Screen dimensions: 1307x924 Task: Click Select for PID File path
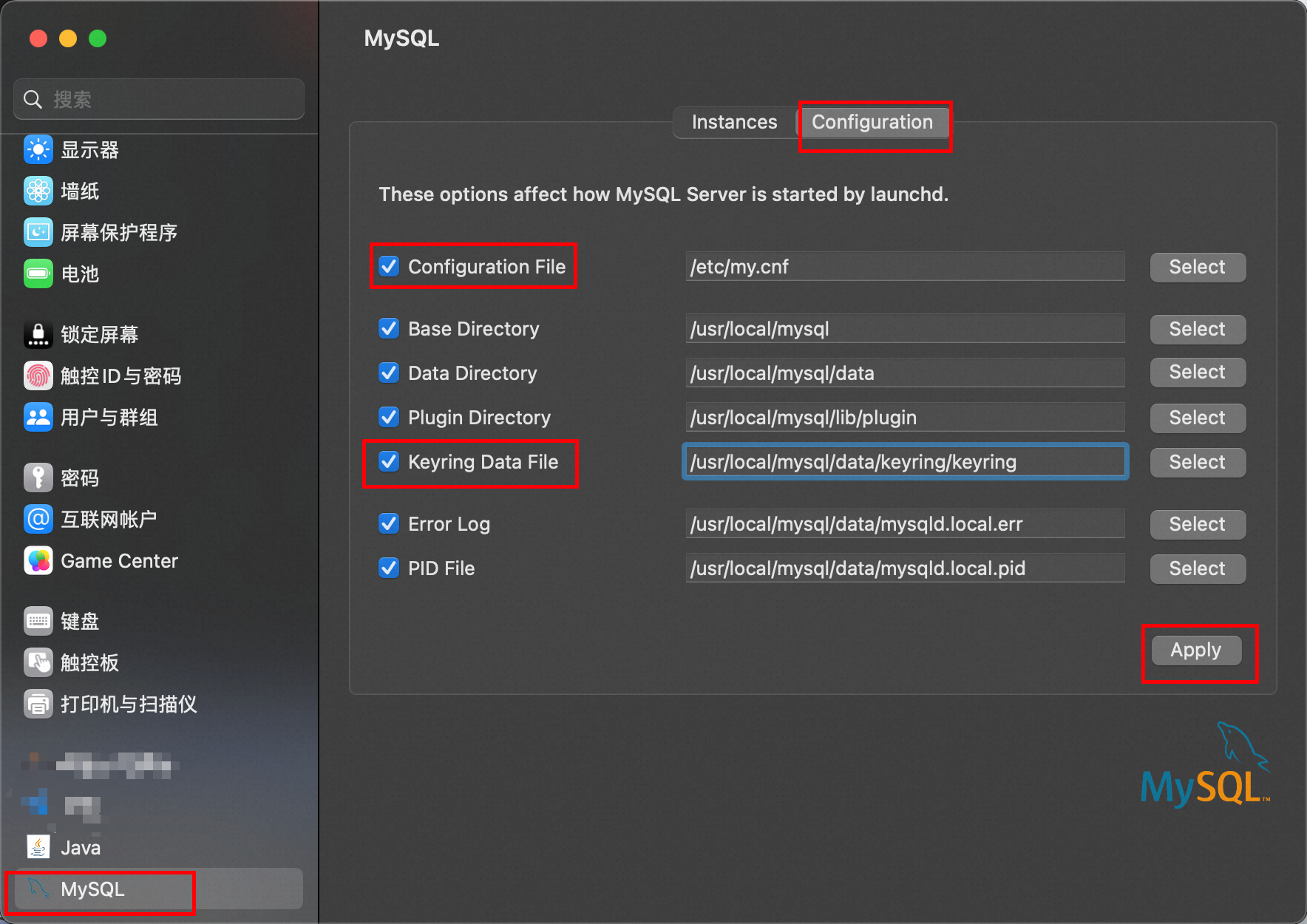(x=1198, y=568)
